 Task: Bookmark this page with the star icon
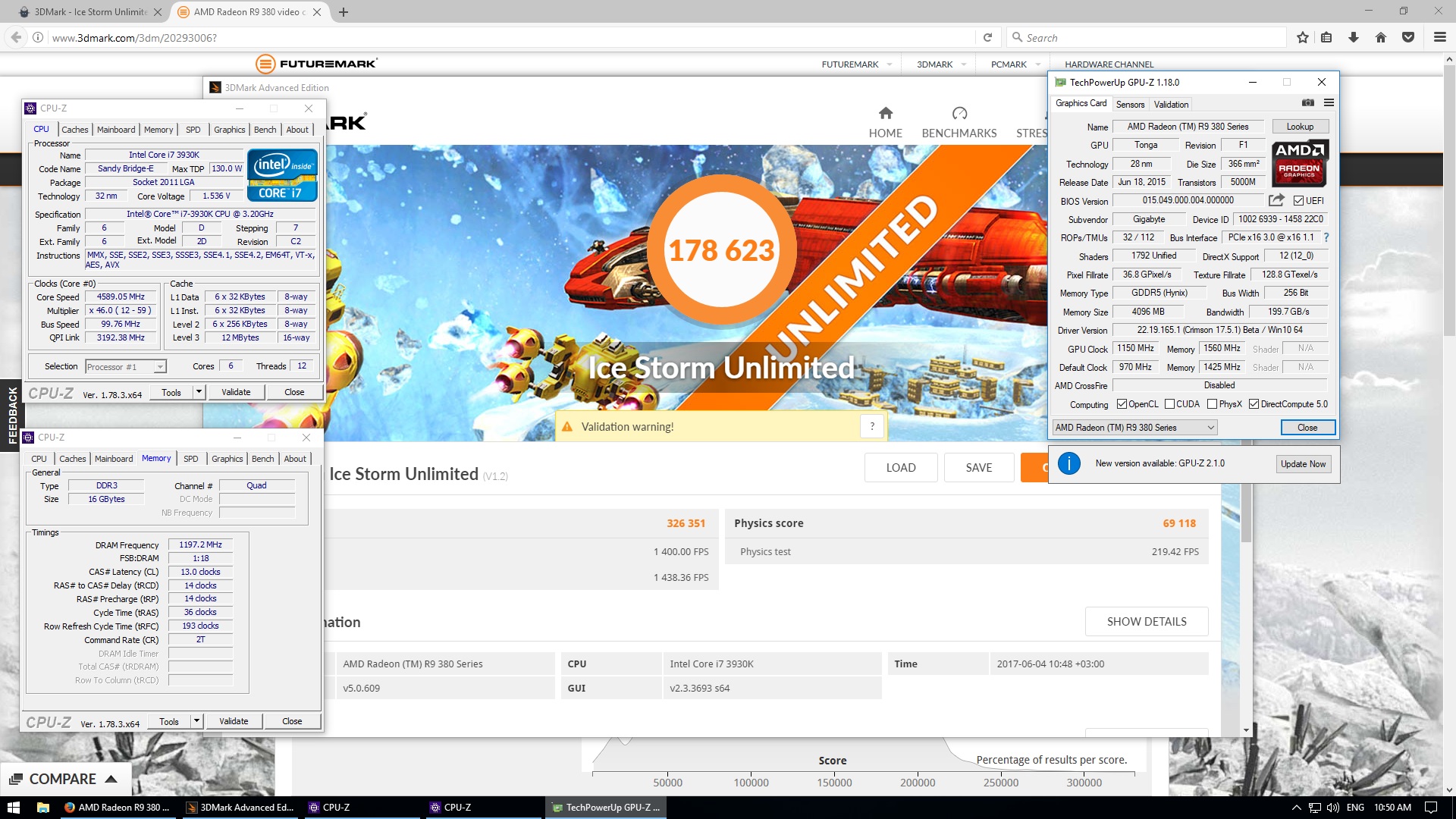point(1303,37)
